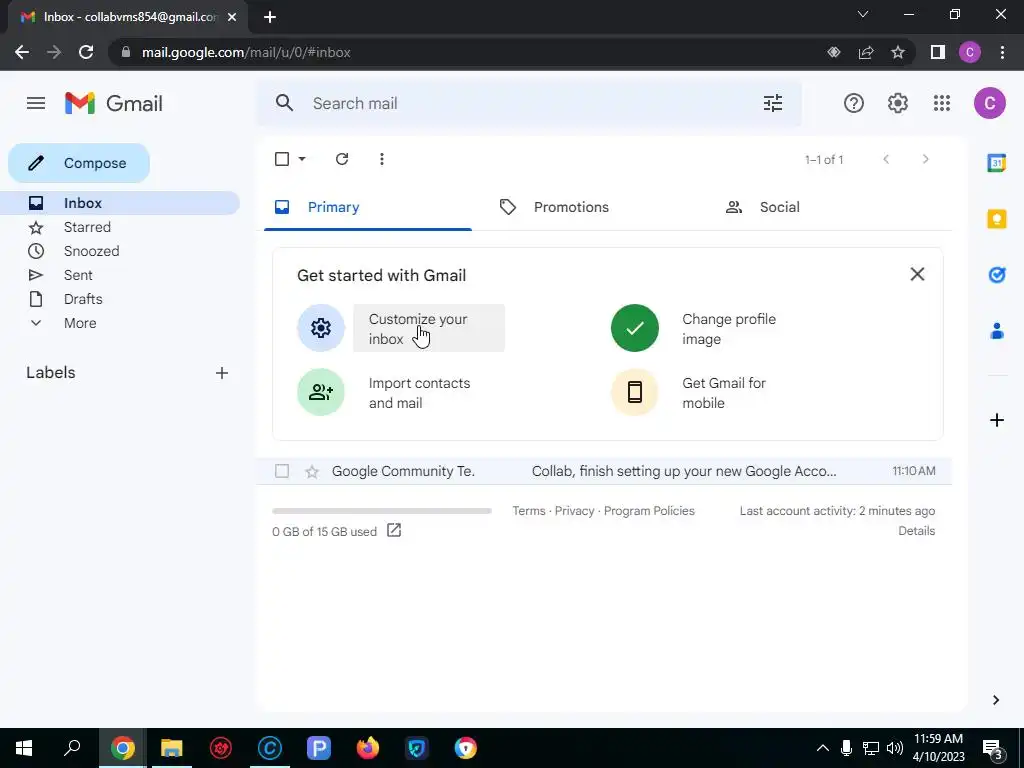
Task: Open the Sent folder
Action: point(120,275)
